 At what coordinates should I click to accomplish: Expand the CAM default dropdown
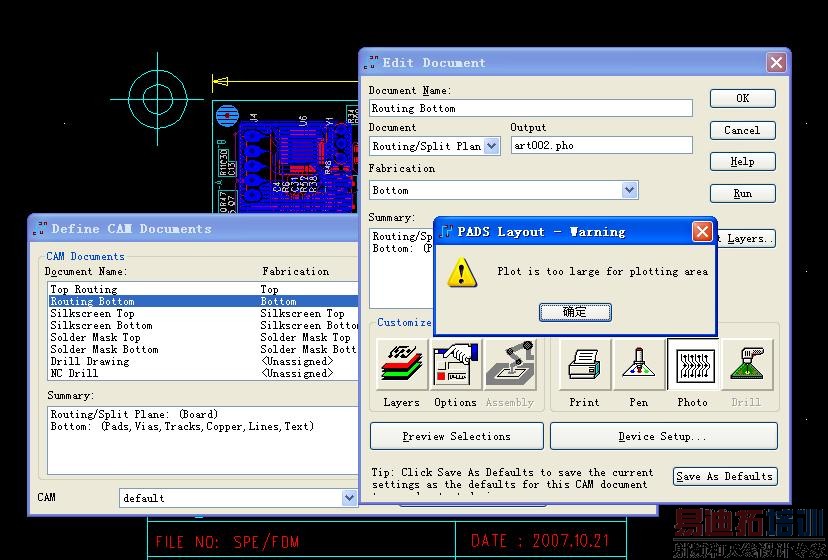(x=349, y=498)
